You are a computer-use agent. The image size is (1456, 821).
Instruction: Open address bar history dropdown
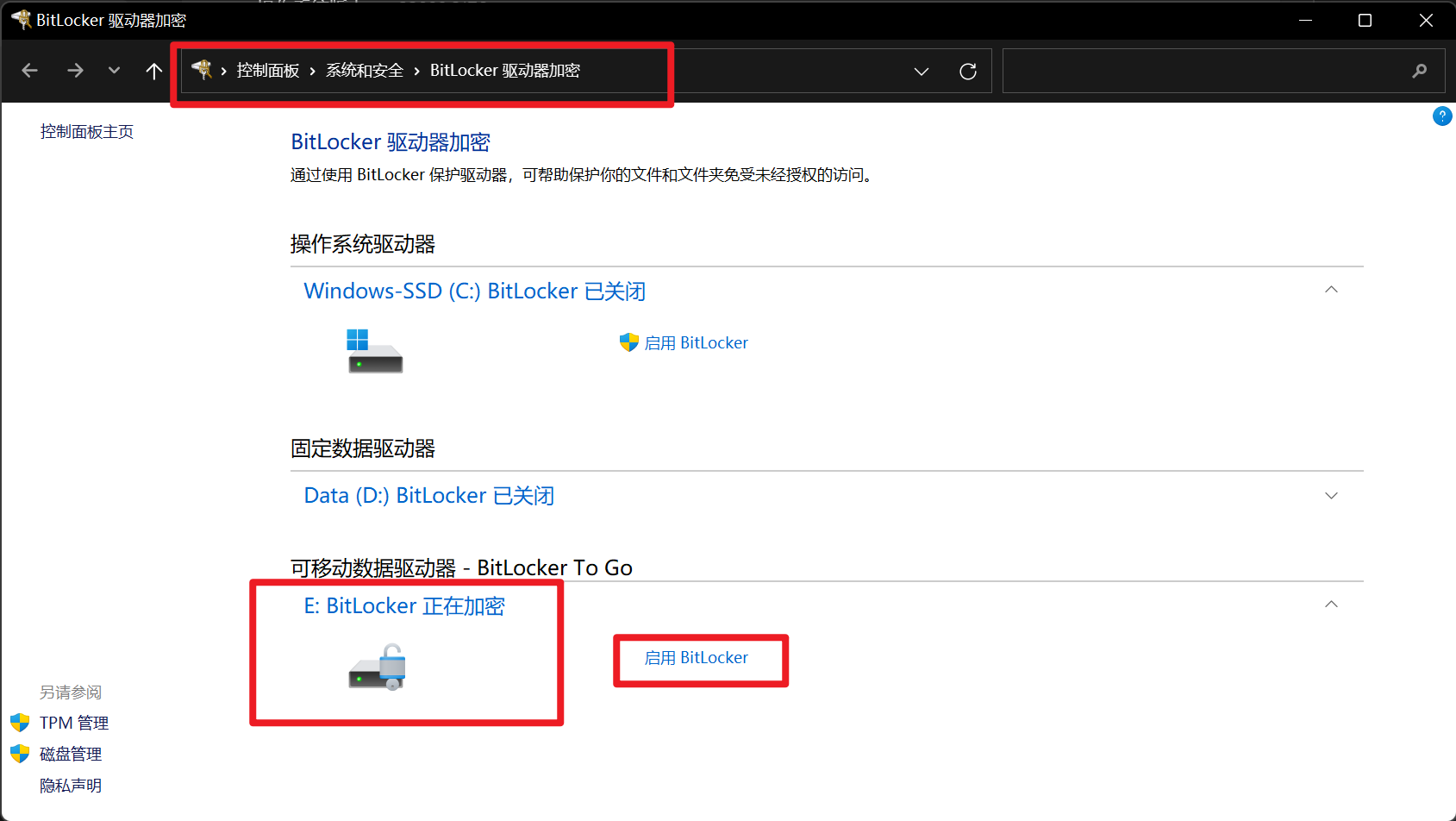(x=922, y=71)
